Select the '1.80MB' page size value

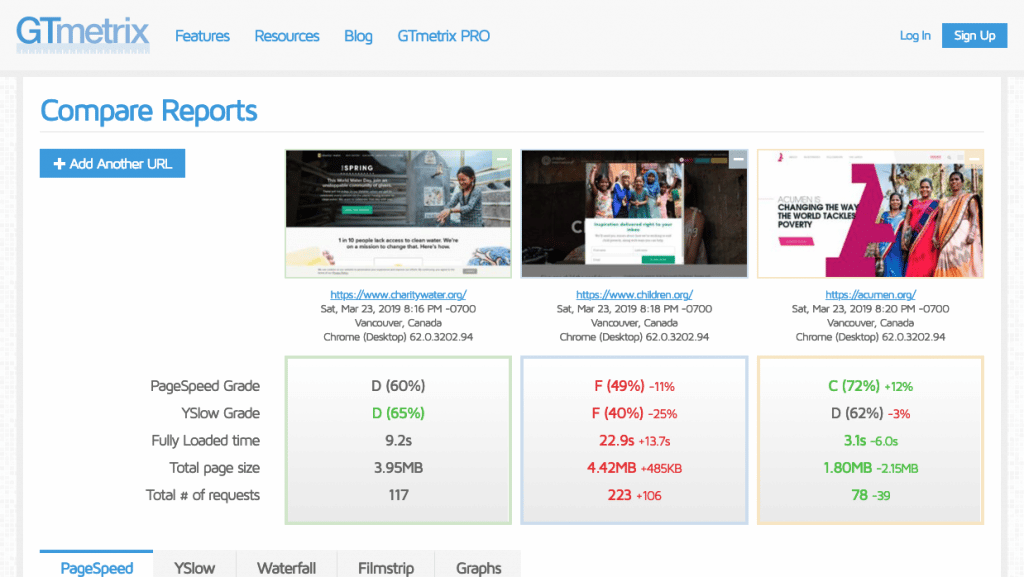(x=848, y=468)
